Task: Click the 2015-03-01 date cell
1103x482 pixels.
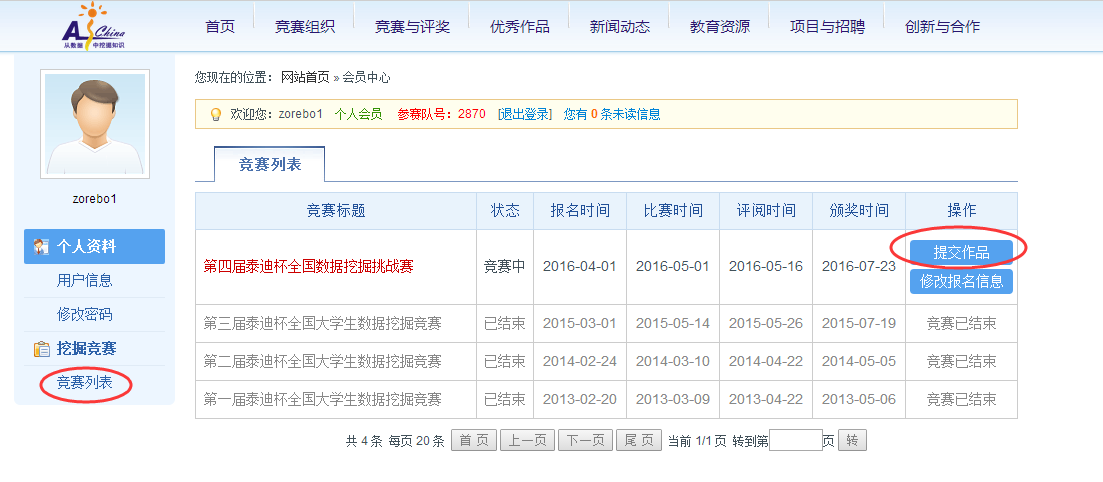Action: (x=580, y=324)
